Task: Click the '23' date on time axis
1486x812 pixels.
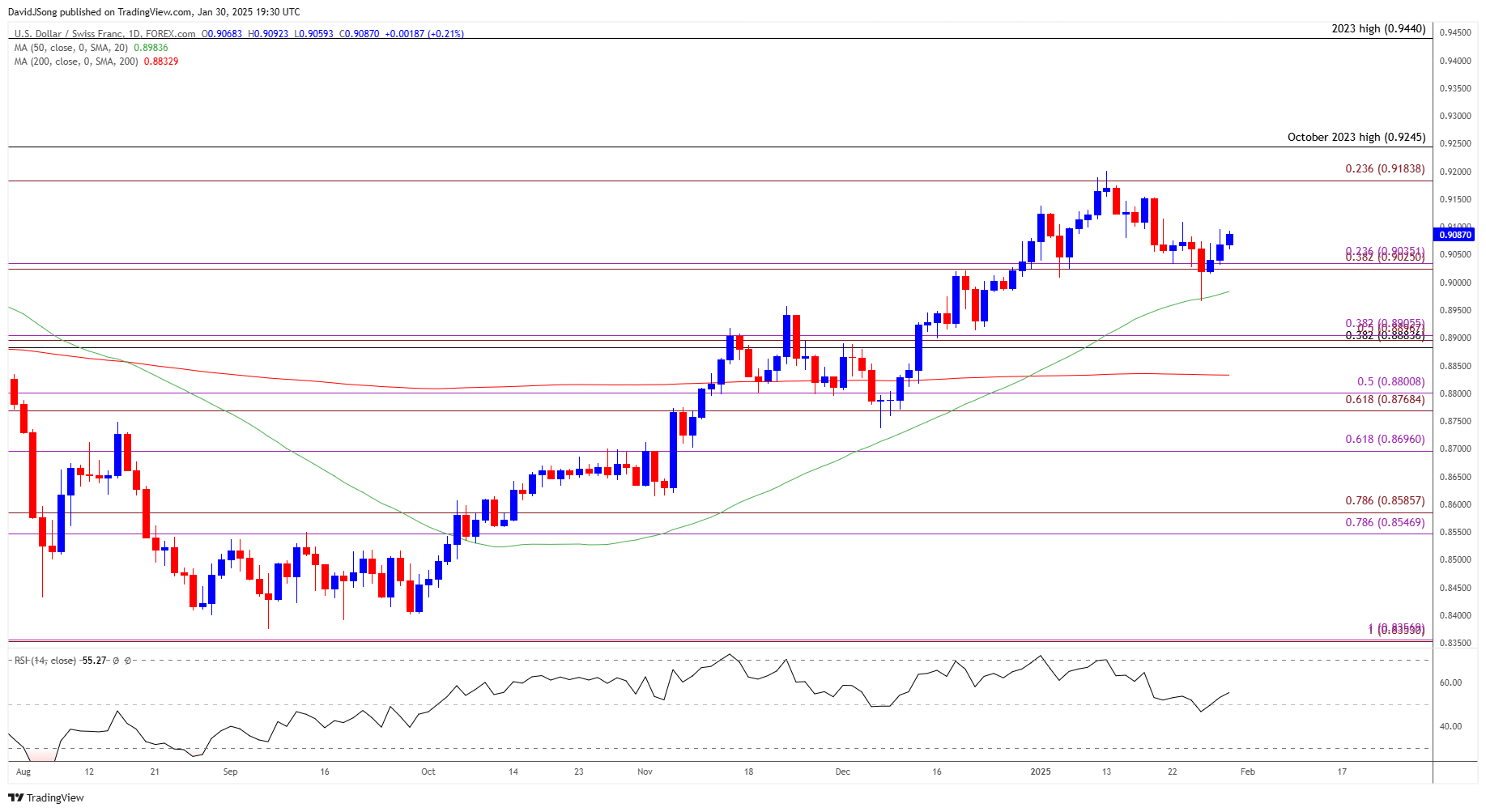Action: pyautogui.click(x=579, y=772)
